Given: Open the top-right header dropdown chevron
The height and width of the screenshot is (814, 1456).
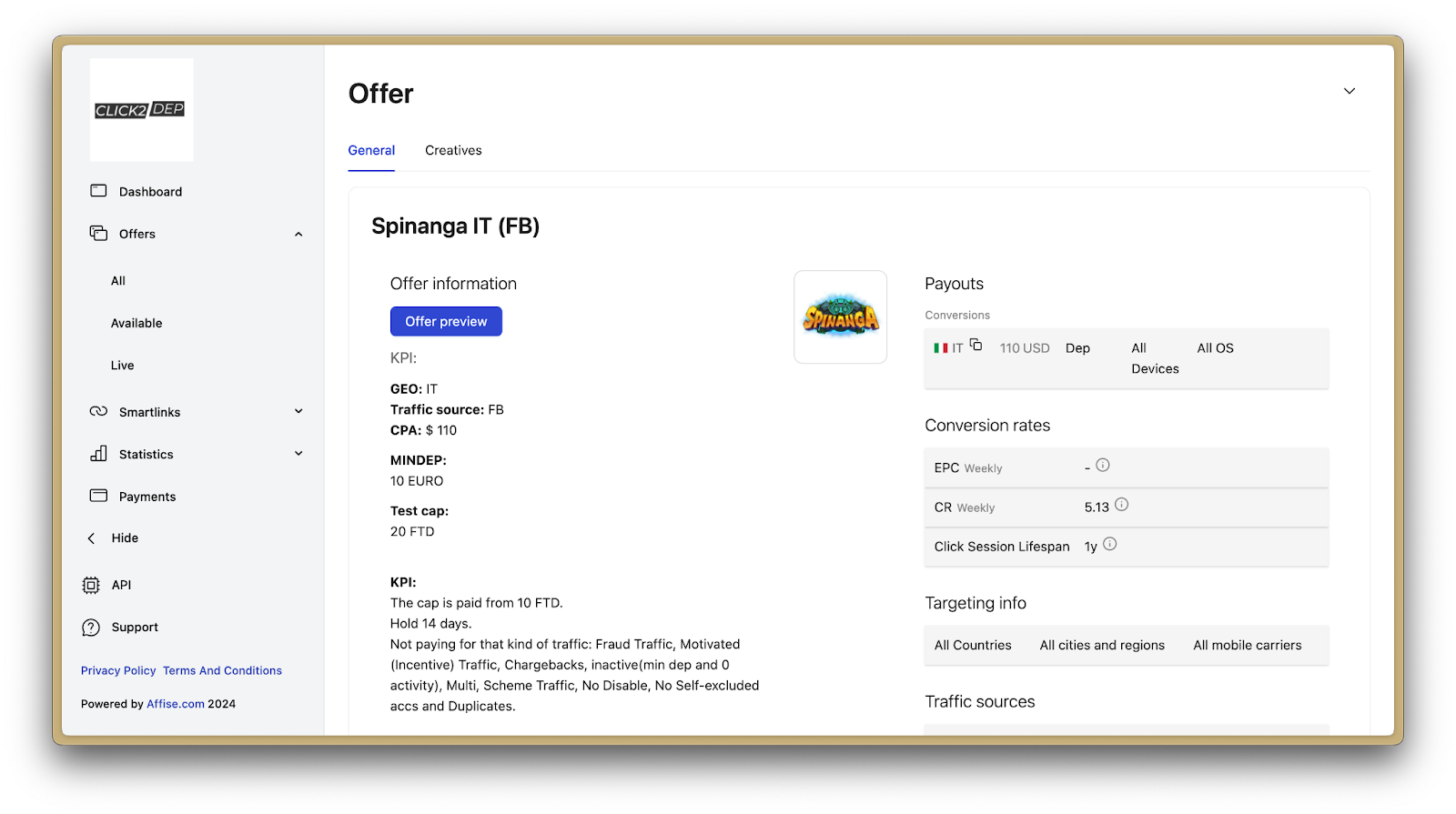Looking at the screenshot, I should click(x=1350, y=91).
